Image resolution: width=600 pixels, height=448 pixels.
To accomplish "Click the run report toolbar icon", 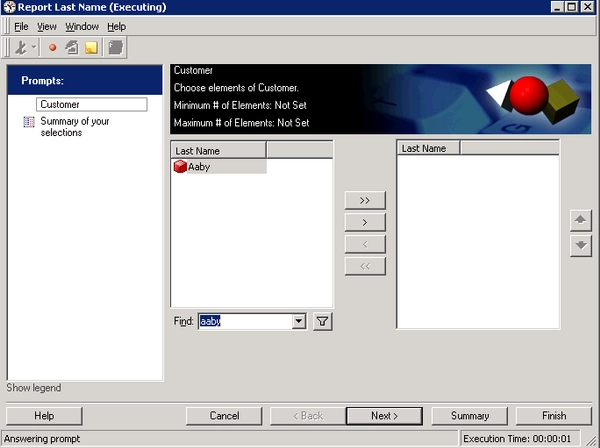I will click(x=21, y=48).
